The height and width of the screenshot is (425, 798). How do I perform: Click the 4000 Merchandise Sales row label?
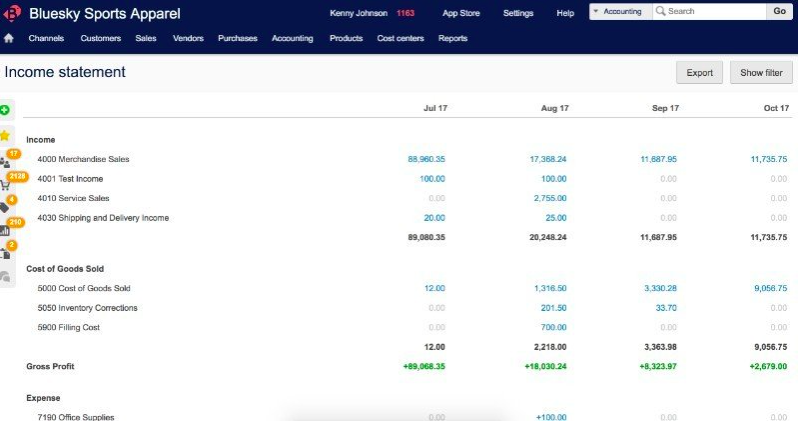[83, 159]
